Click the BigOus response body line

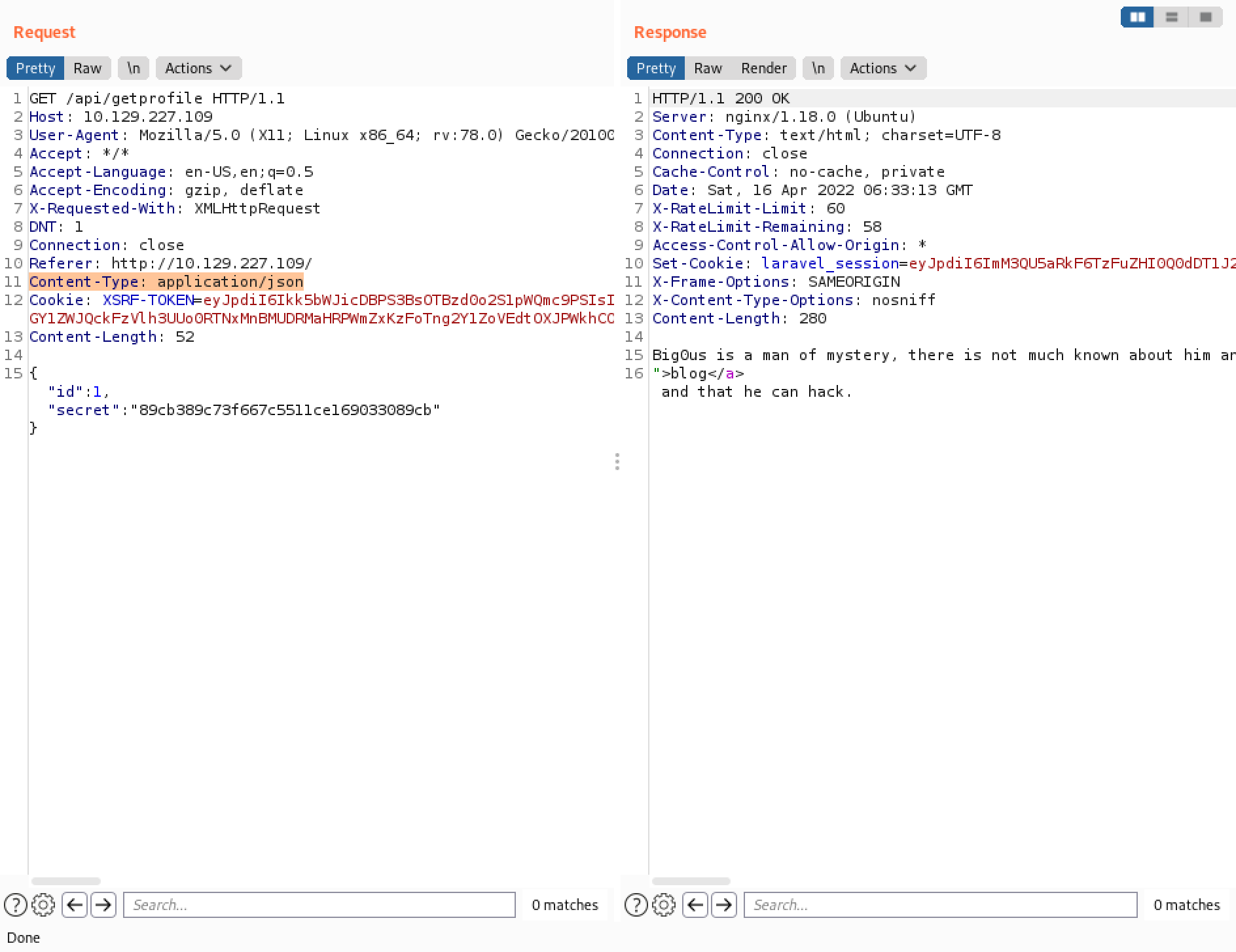coord(943,355)
